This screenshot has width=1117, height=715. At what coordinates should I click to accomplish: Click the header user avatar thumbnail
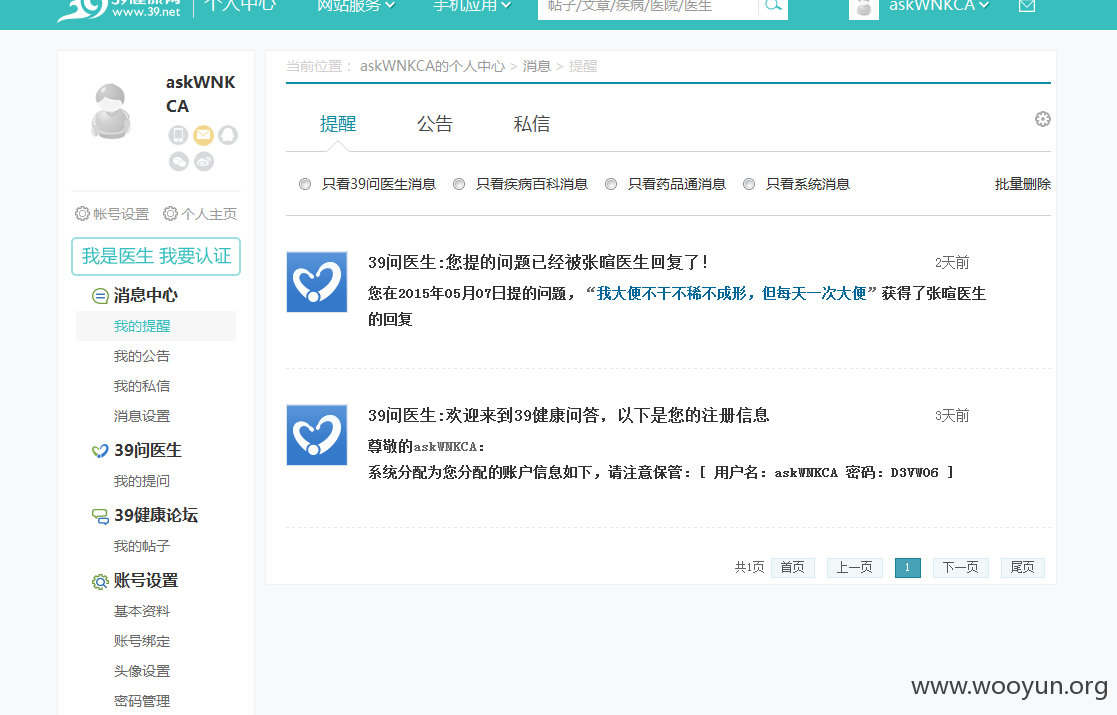click(x=863, y=9)
